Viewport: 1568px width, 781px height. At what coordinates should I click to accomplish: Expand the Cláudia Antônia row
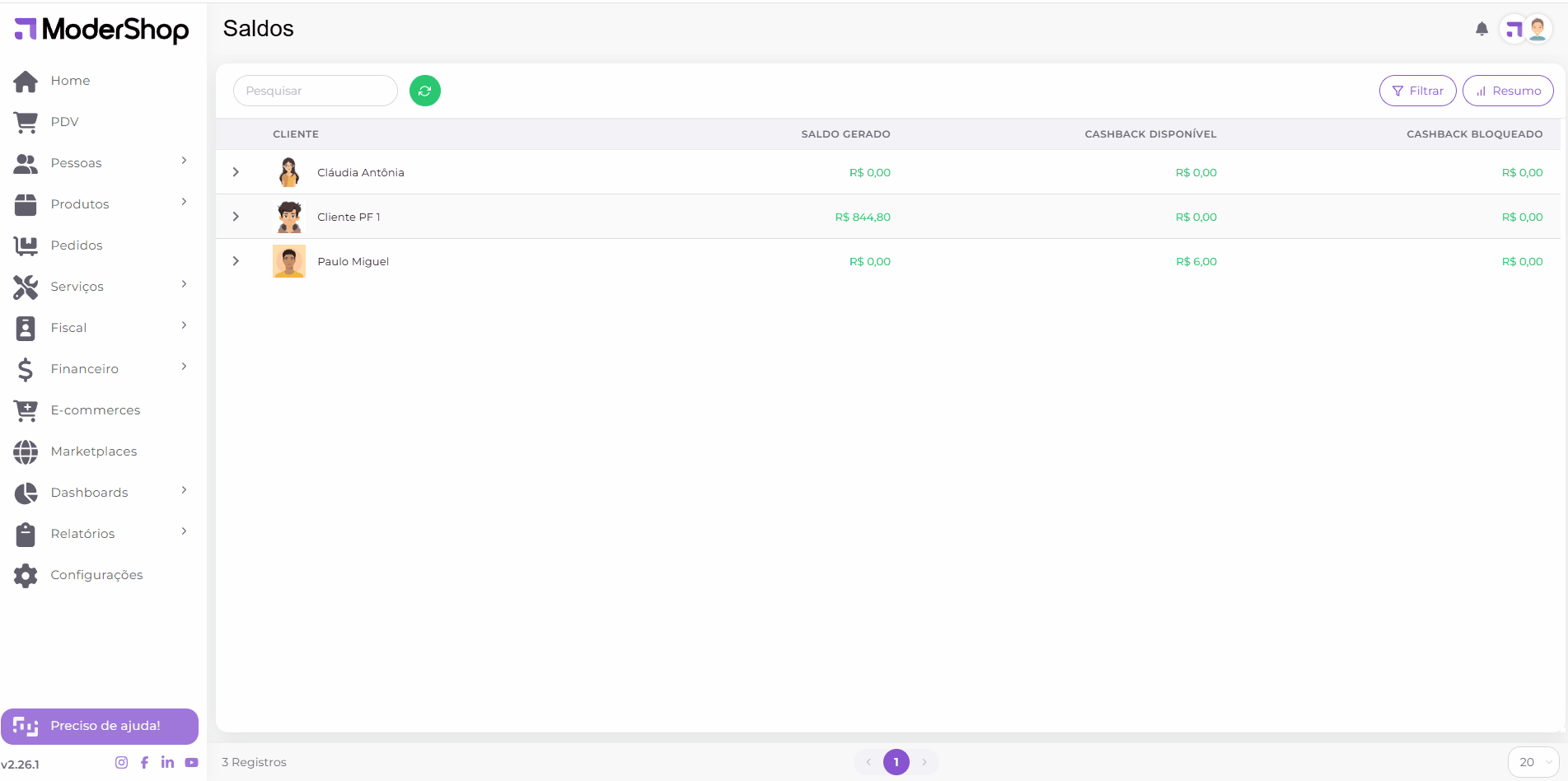pyautogui.click(x=236, y=172)
